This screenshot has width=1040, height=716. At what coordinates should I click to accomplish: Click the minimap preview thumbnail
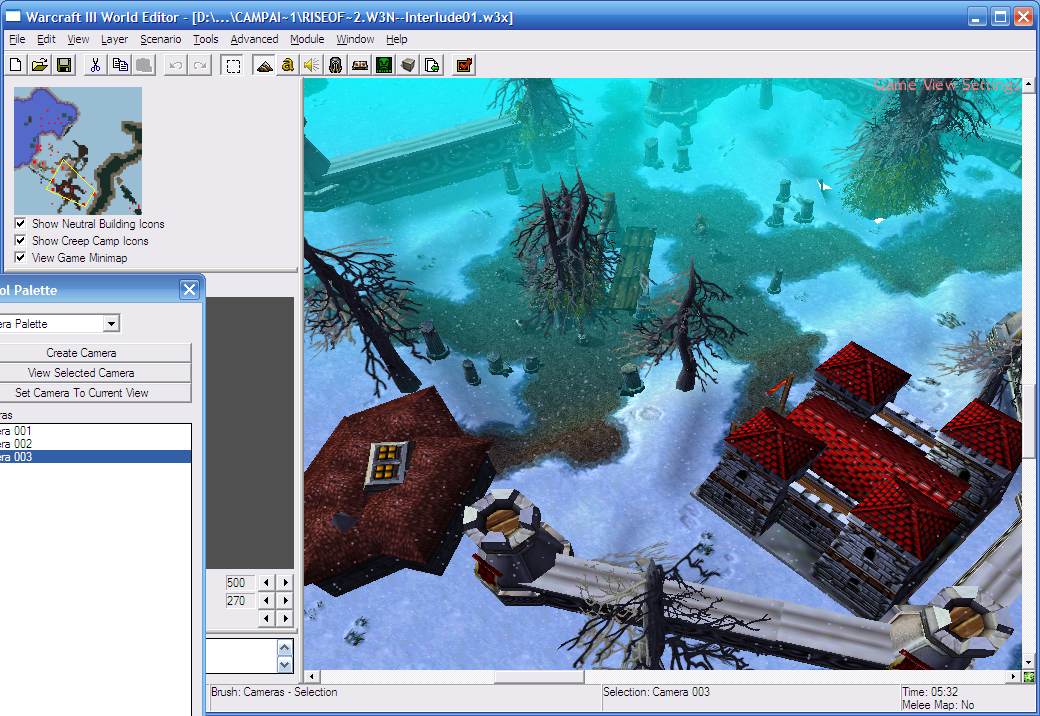[78, 150]
